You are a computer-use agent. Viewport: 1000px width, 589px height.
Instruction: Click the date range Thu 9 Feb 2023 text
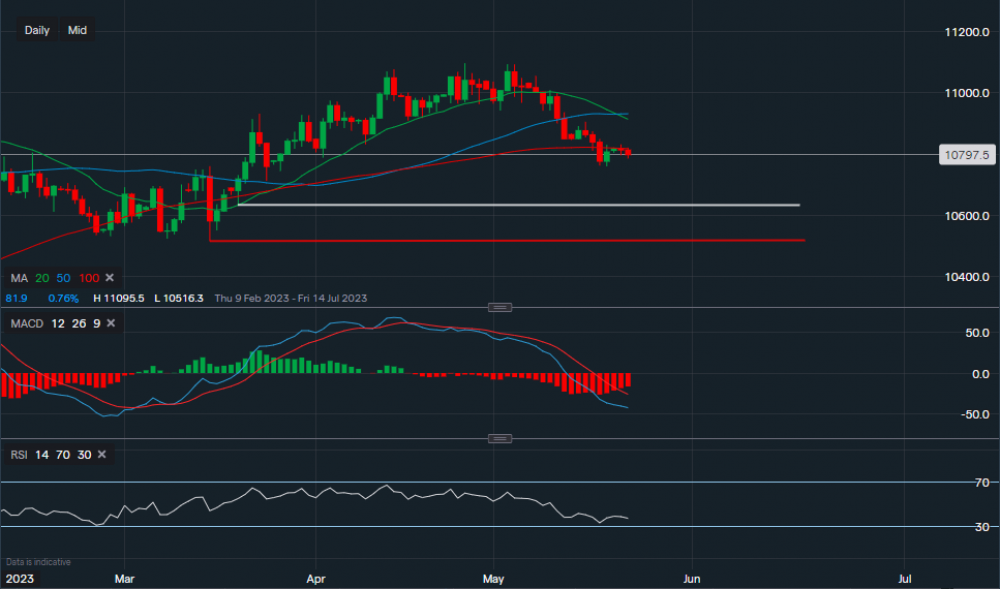(x=234, y=298)
